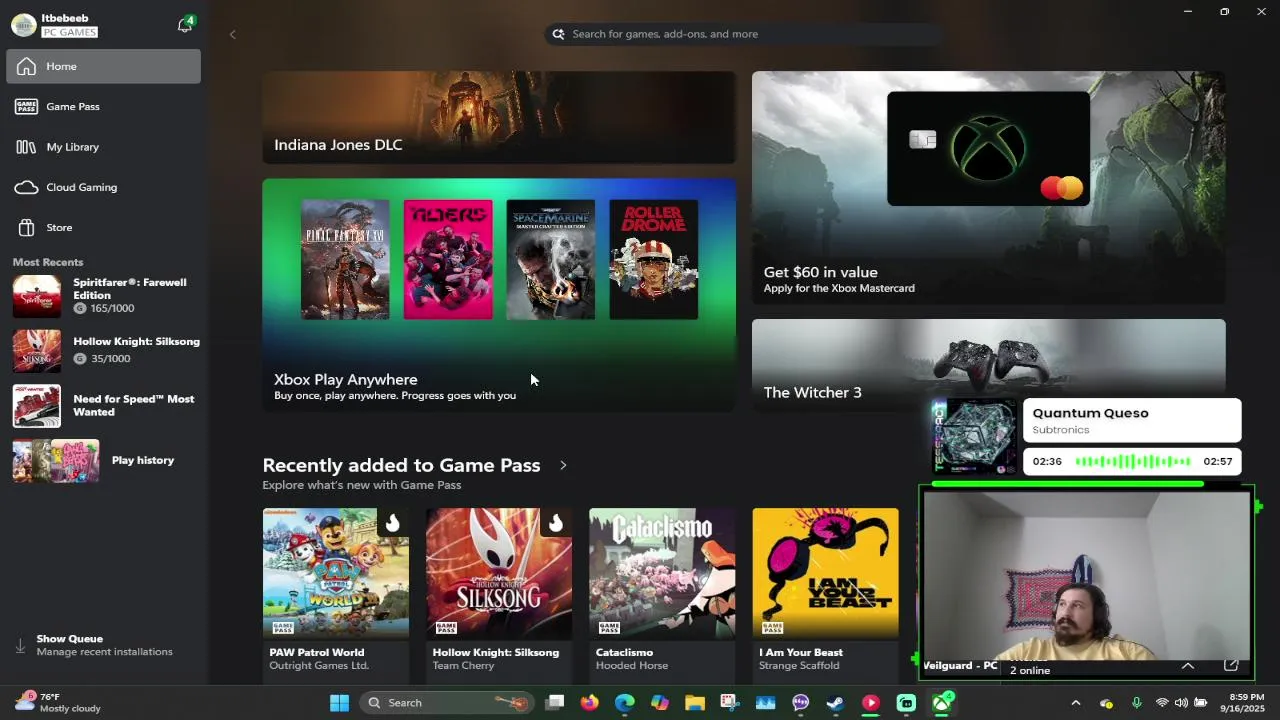The image size is (1280, 720).
Task: Open the Xbox Play Anywhere promo
Action: [x=499, y=295]
